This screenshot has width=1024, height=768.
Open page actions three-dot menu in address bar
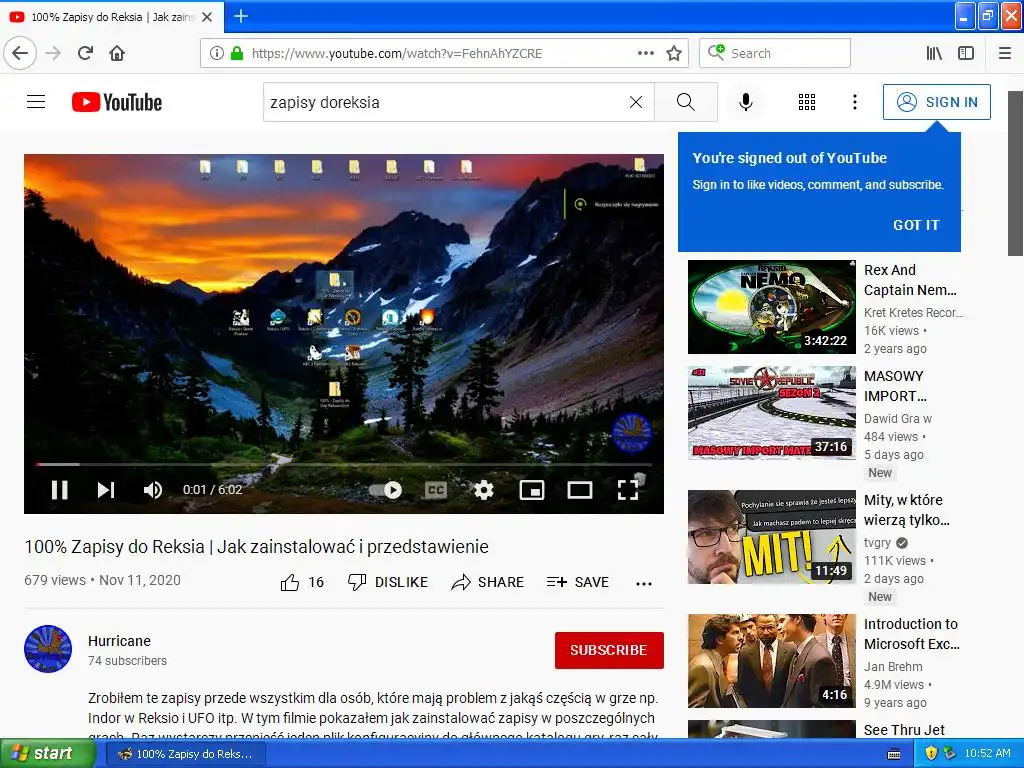pos(646,53)
